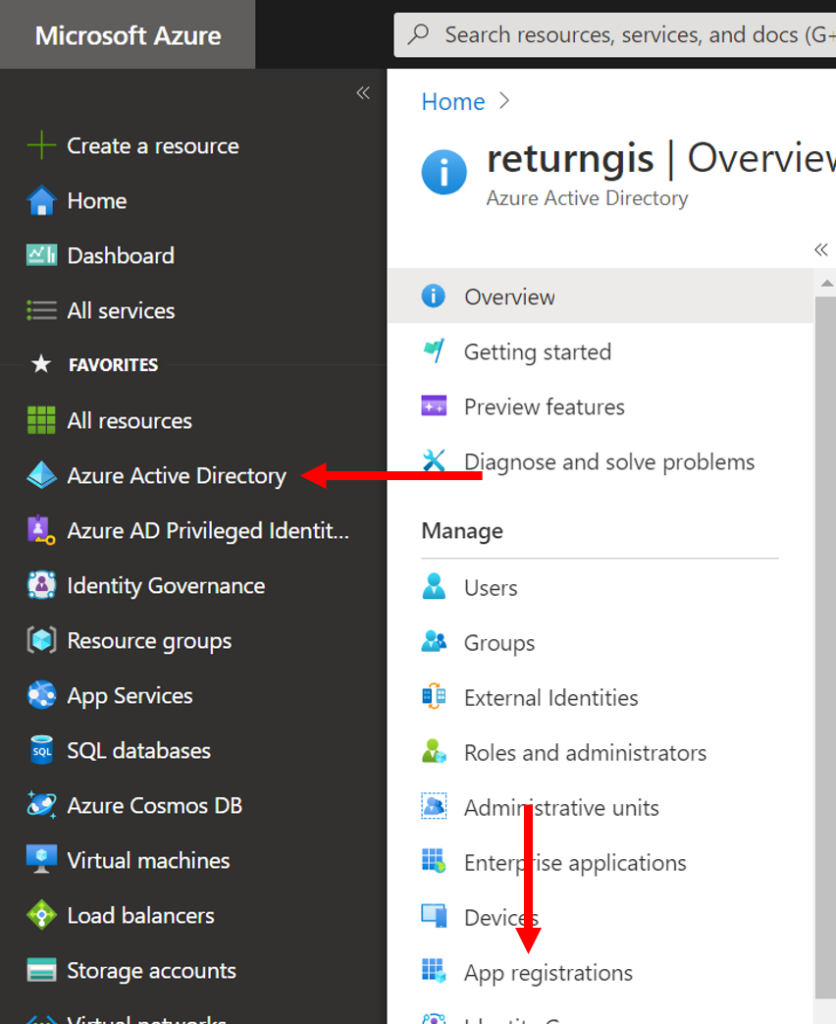
Task: Click the Create a resource plus icon
Action: point(41,145)
